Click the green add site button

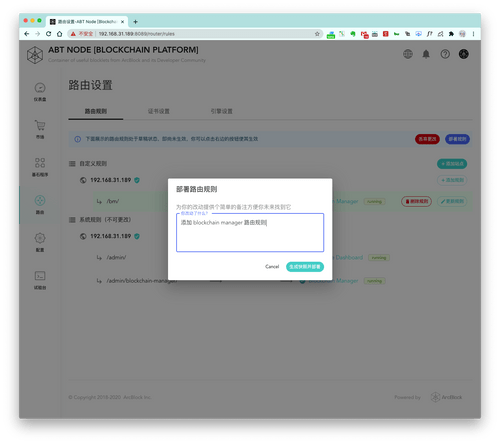point(452,164)
